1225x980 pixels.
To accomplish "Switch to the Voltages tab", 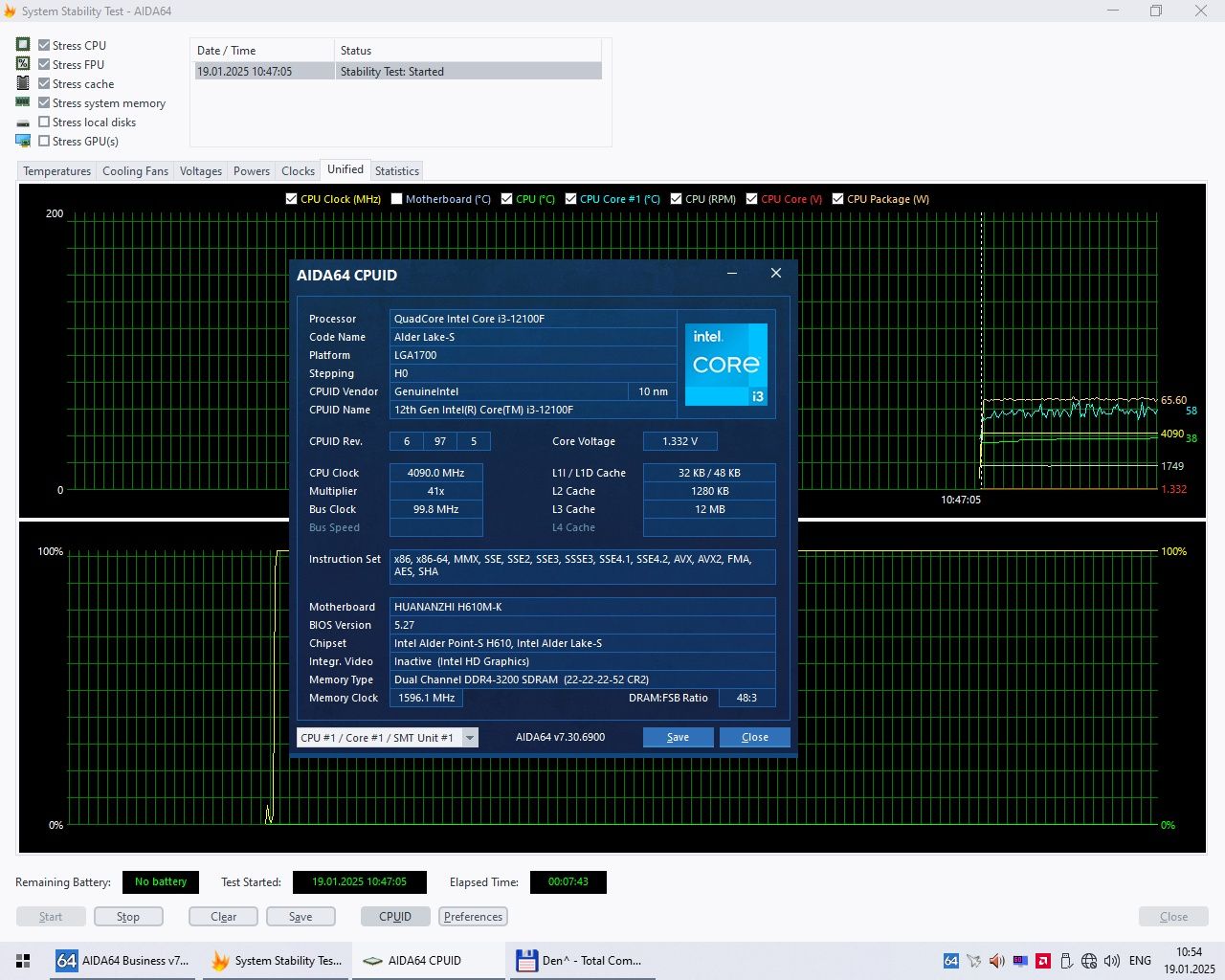I will tap(201, 171).
